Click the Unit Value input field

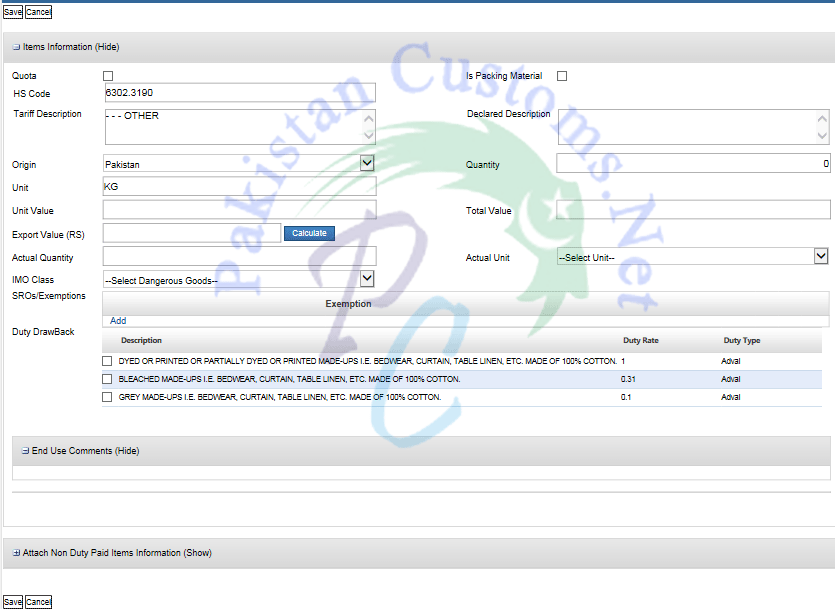240,210
